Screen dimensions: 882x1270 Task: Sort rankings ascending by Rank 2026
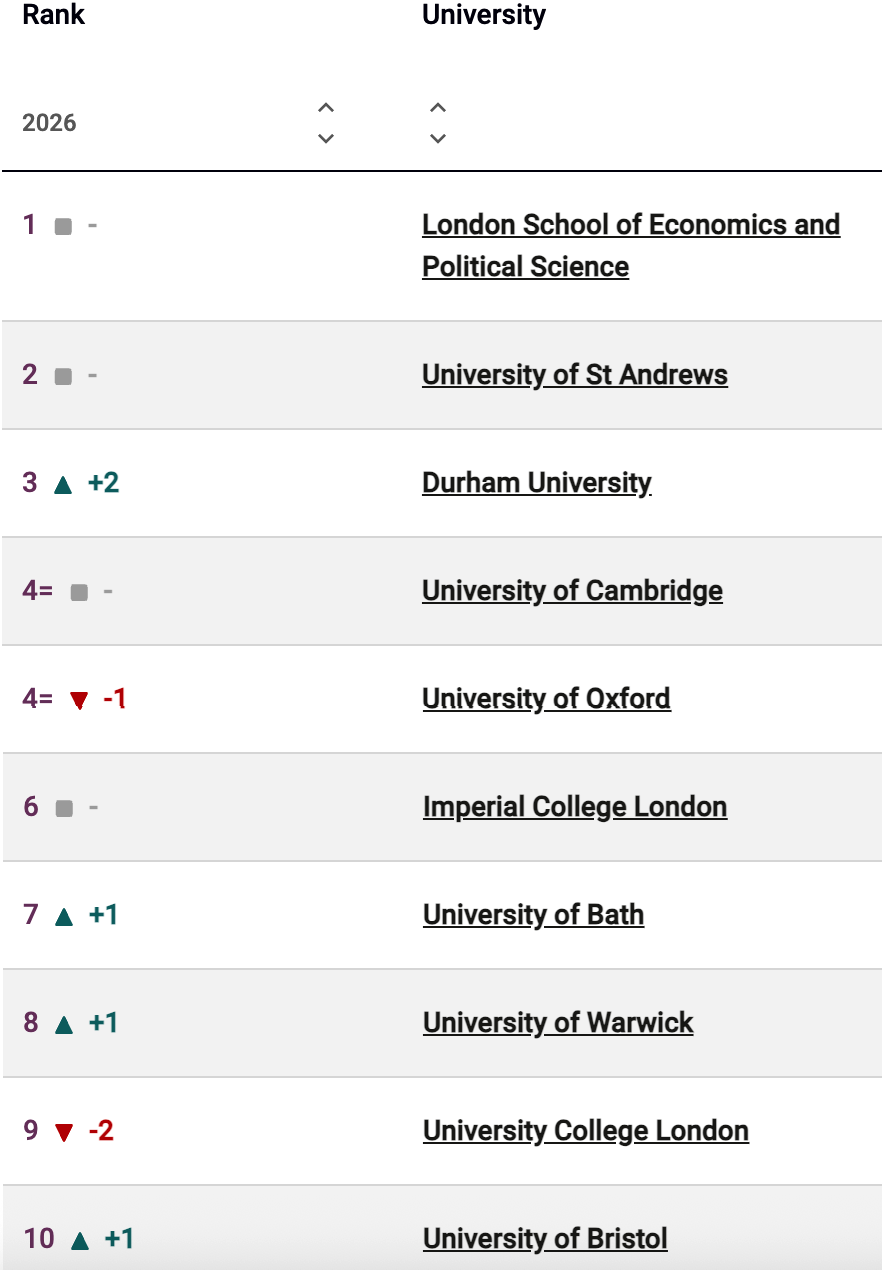325,108
